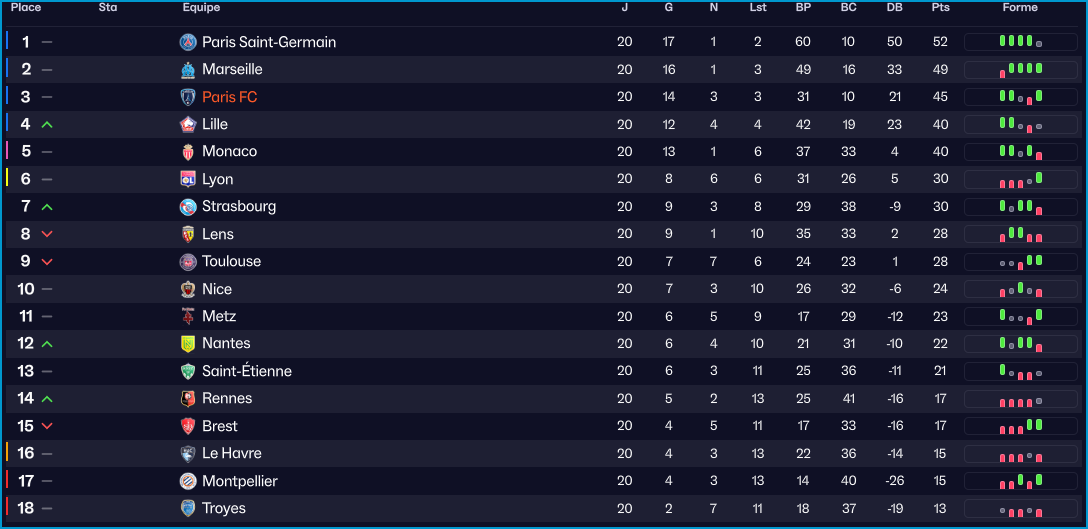
Task: Click the Forme column header
Action: (1020, 8)
